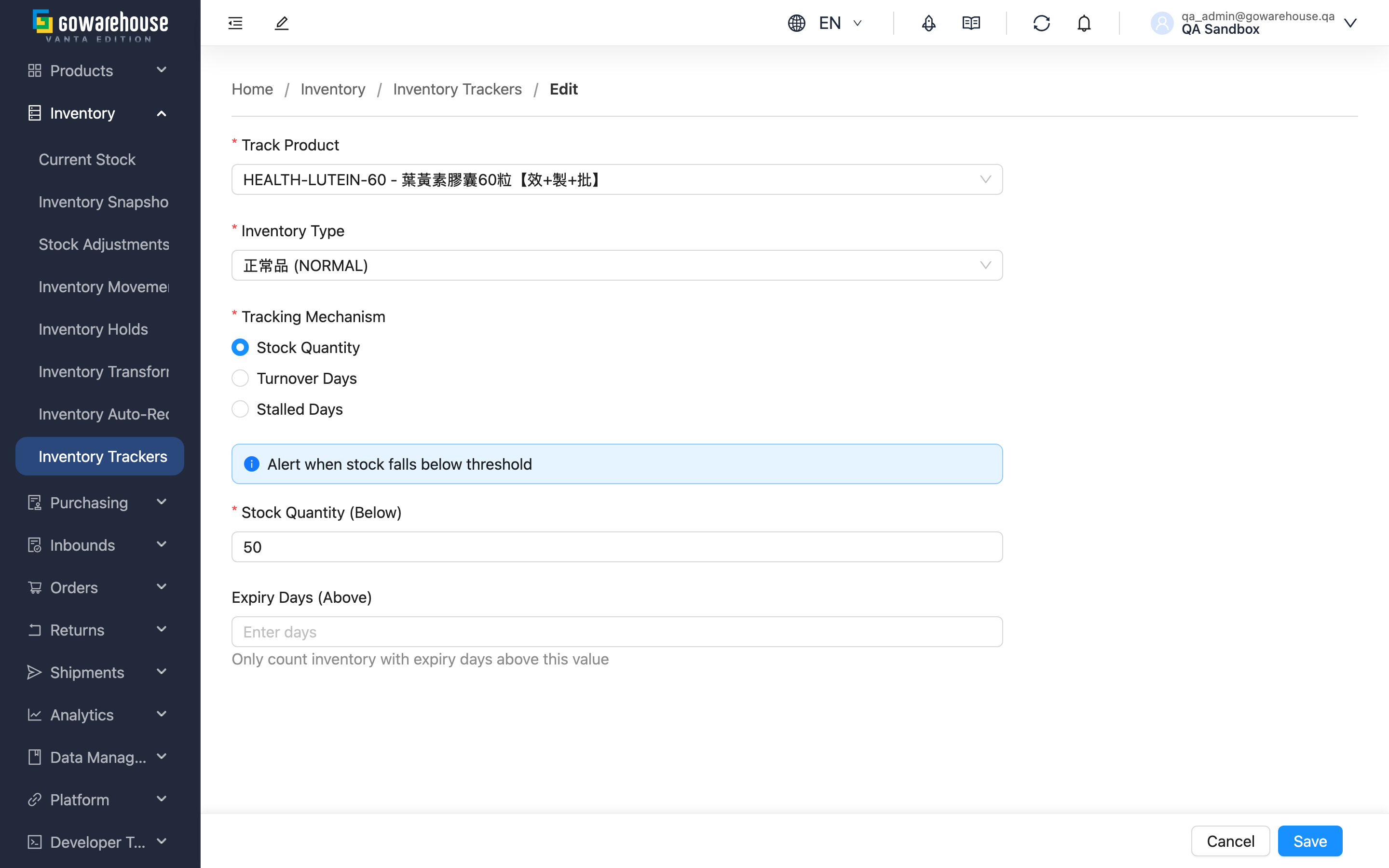
Task: Open Inventory Transforms in sidebar
Action: click(x=100, y=371)
